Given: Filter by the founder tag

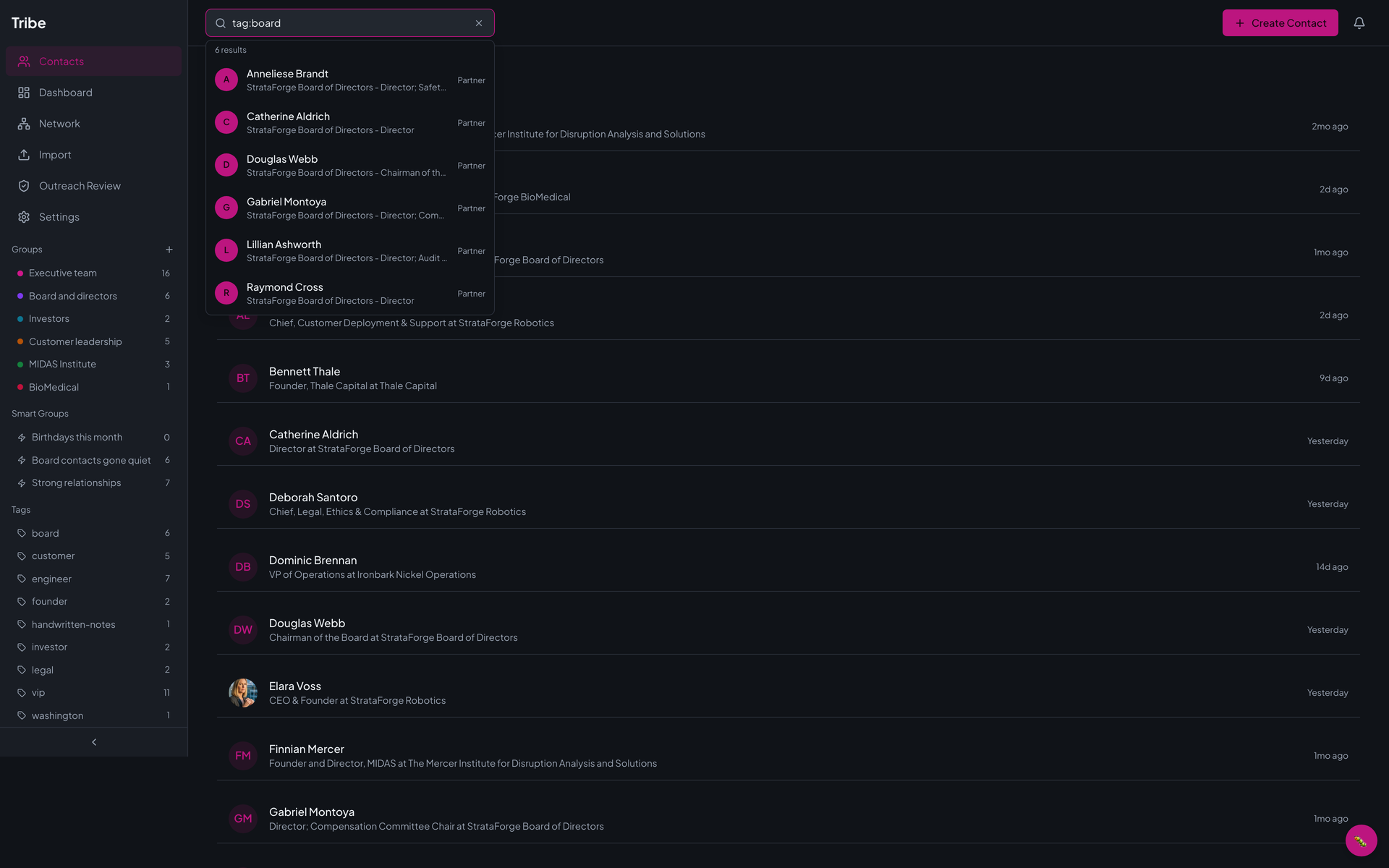Looking at the screenshot, I should [93, 602].
